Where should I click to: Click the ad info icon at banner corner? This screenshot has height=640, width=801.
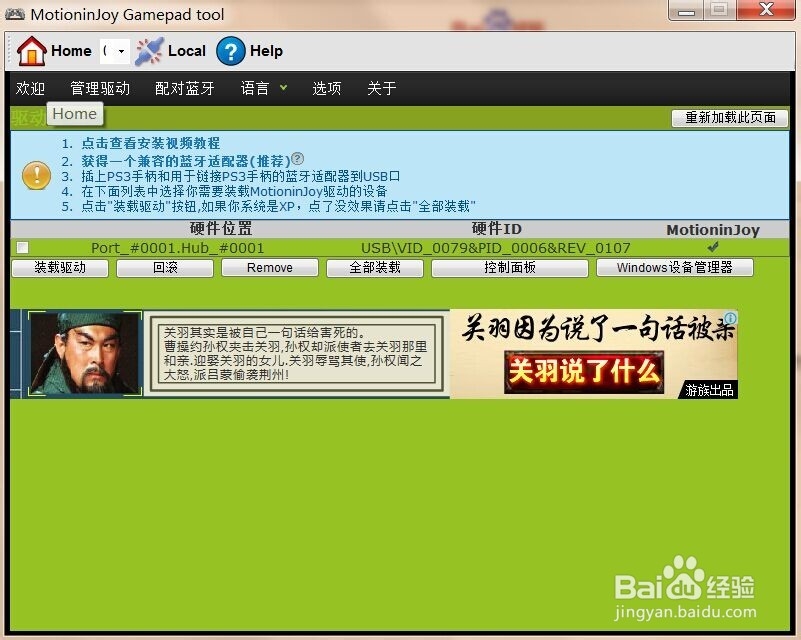[731, 317]
